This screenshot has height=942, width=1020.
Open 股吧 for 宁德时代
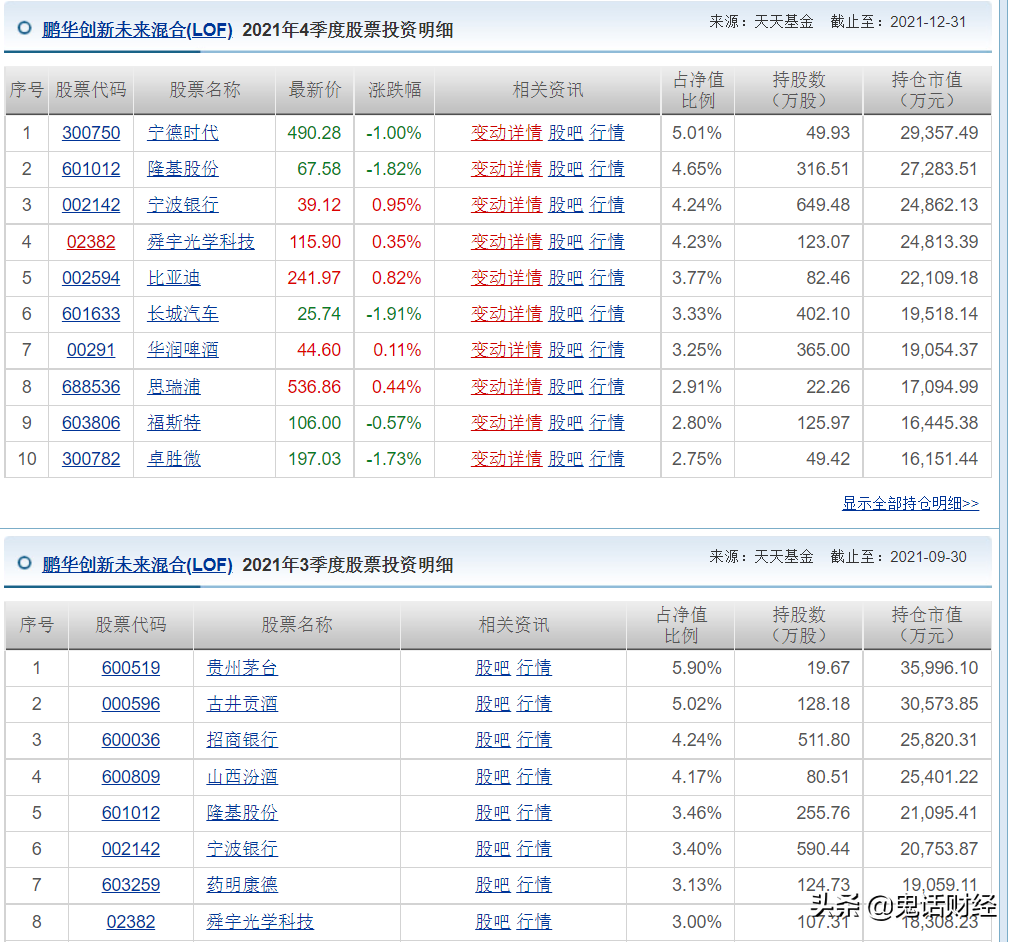[x=565, y=133]
